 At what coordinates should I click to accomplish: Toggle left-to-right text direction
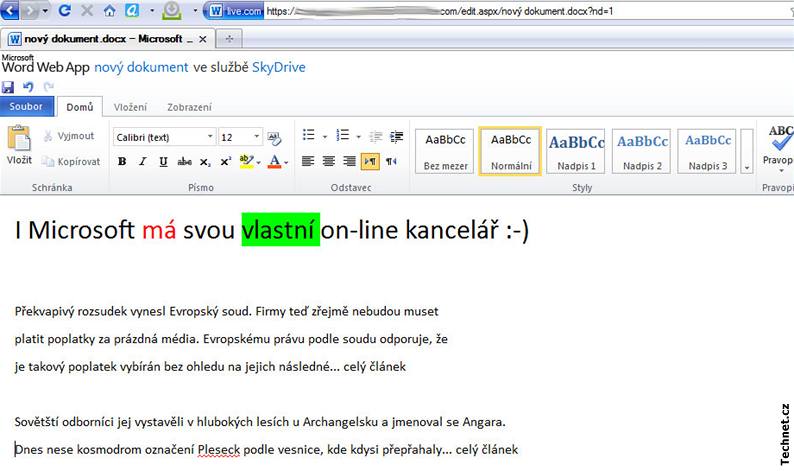[370, 162]
